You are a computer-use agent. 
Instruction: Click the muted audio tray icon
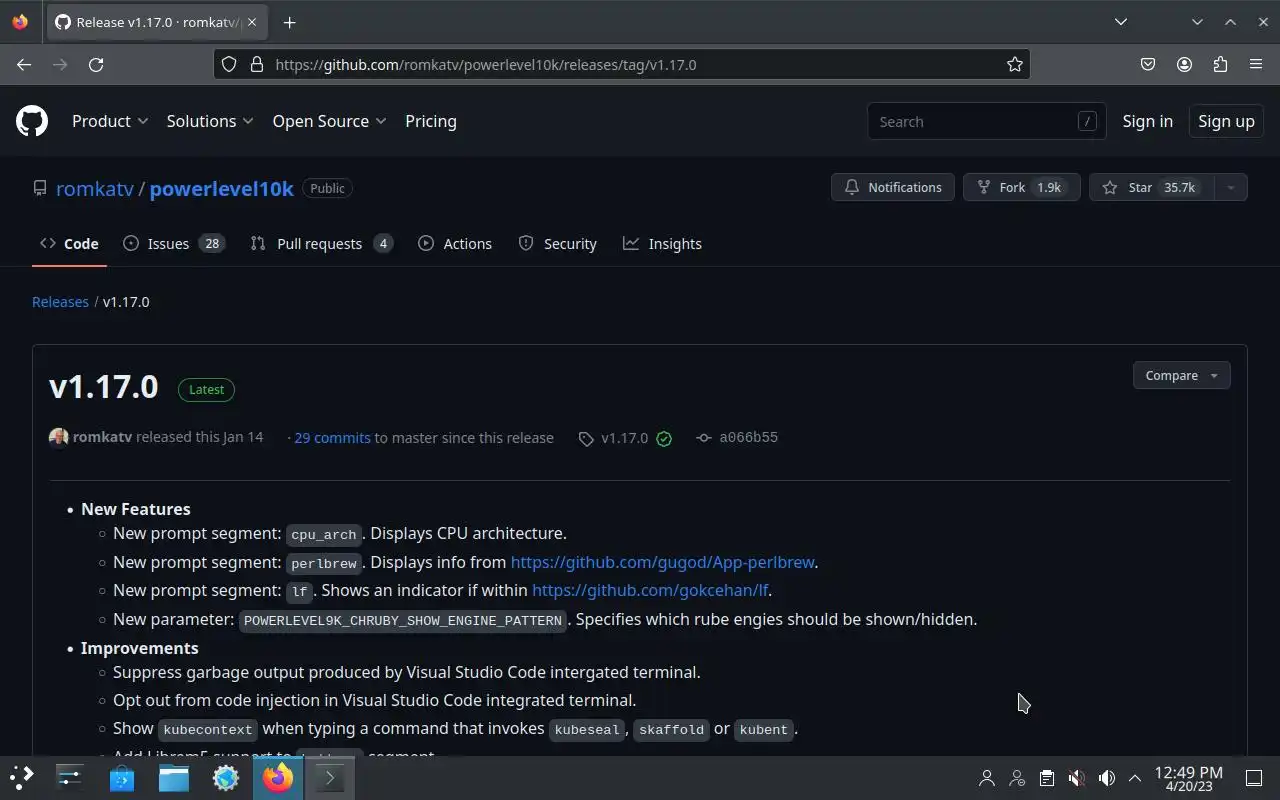pos(1076,778)
